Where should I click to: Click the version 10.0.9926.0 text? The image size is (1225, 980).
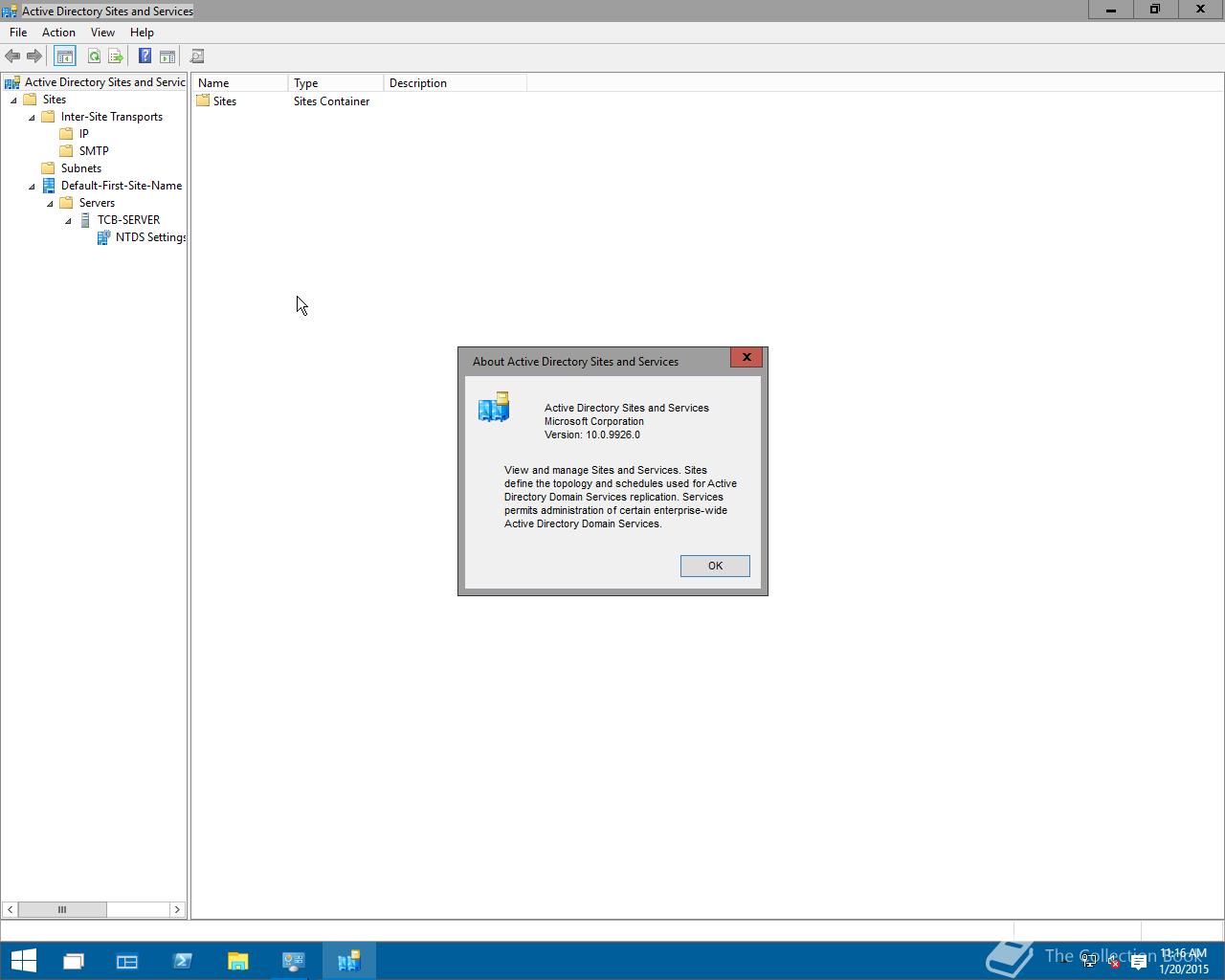pos(592,434)
